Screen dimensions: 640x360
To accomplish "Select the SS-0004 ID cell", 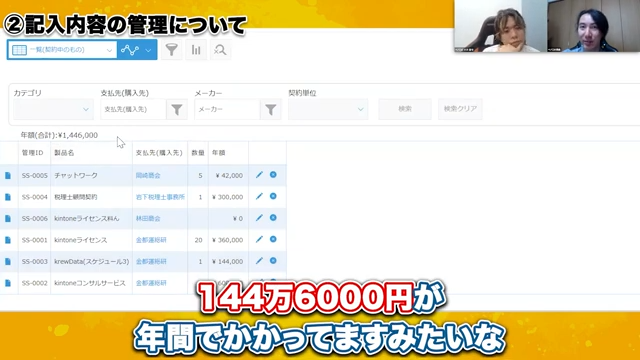I will [35, 197].
